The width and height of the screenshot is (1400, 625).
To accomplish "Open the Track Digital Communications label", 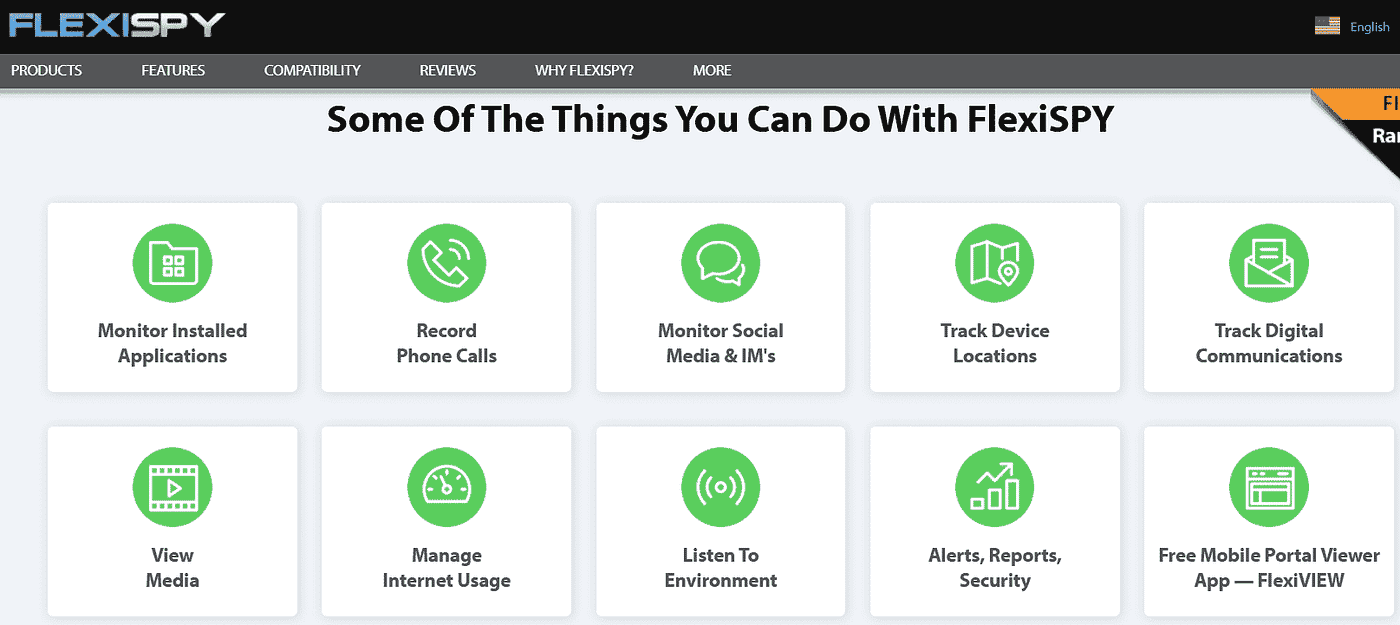I will 1269,343.
